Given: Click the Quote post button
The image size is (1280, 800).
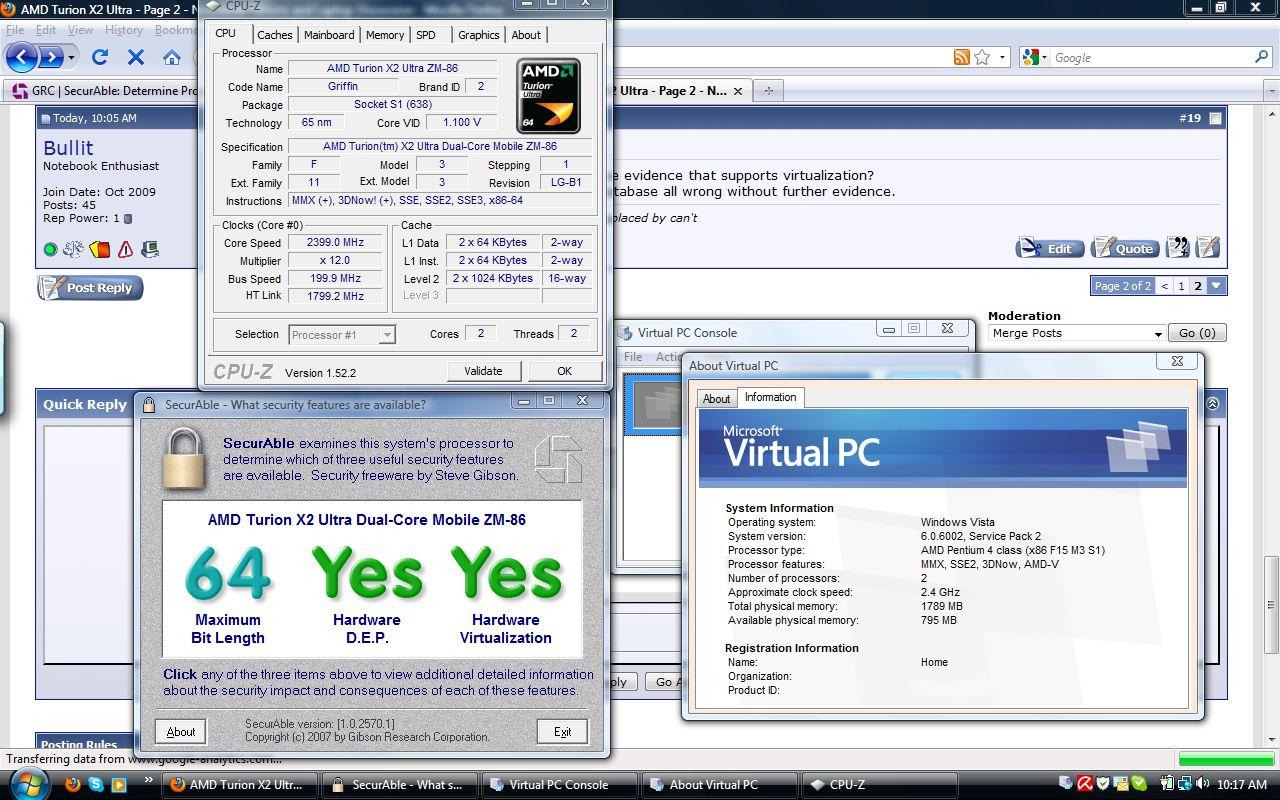Looking at the screenshot, I should coord(1125,248).
